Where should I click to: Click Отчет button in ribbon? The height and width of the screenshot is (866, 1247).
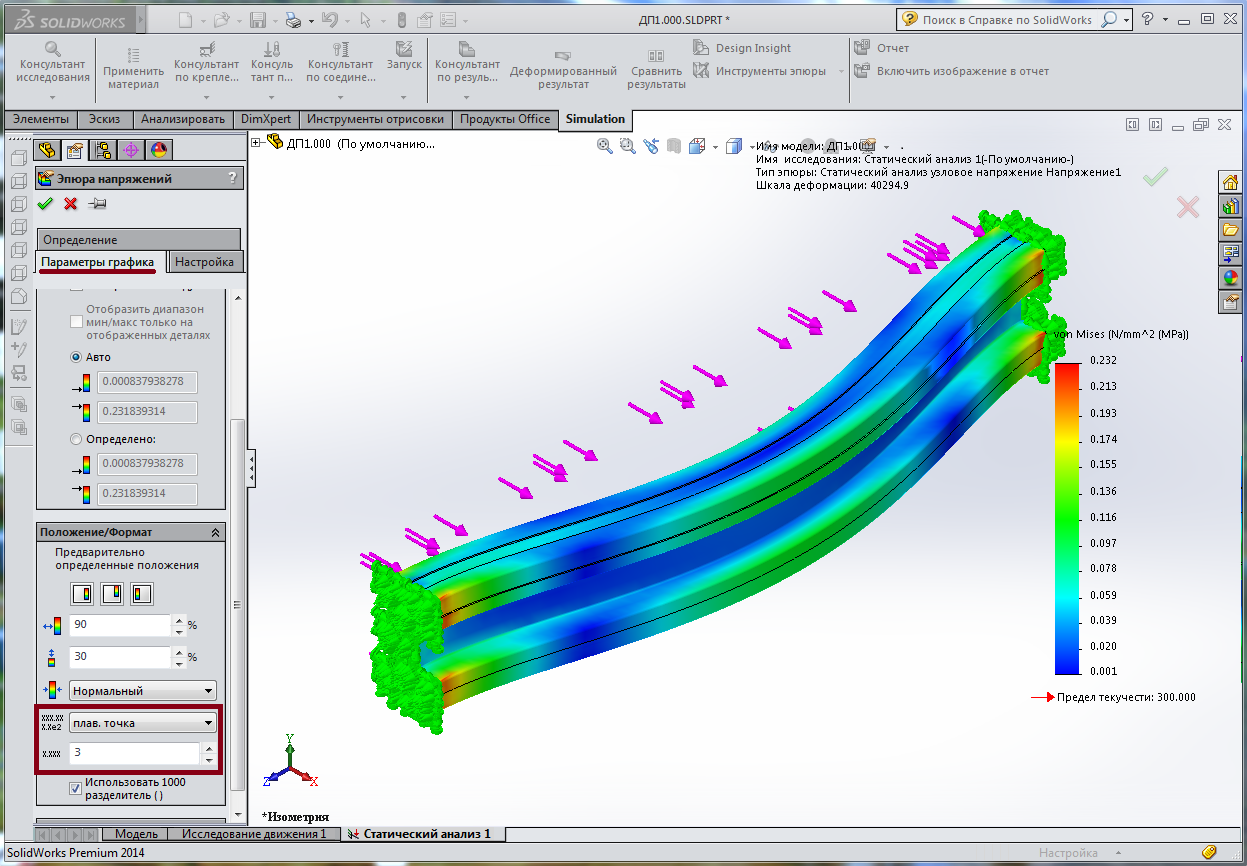pyautogui.click(x=882, y=48)
